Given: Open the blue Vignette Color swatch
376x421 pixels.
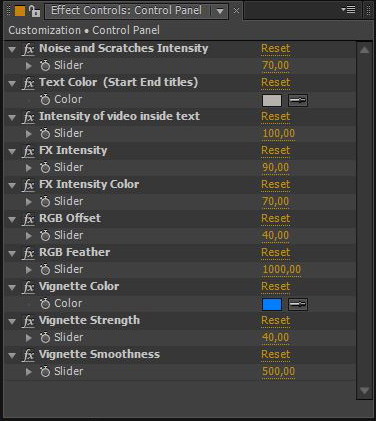Looking at the screenshot, I should pos(272,305).
